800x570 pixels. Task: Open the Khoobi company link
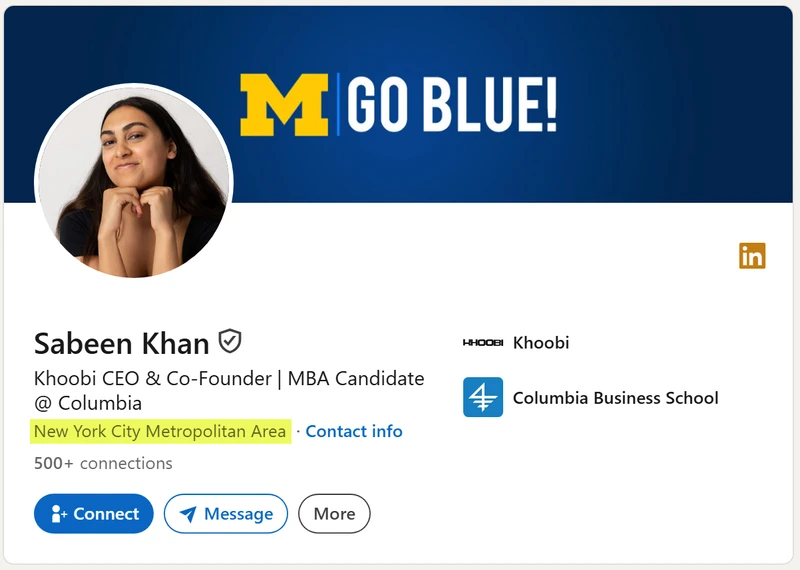541,342
